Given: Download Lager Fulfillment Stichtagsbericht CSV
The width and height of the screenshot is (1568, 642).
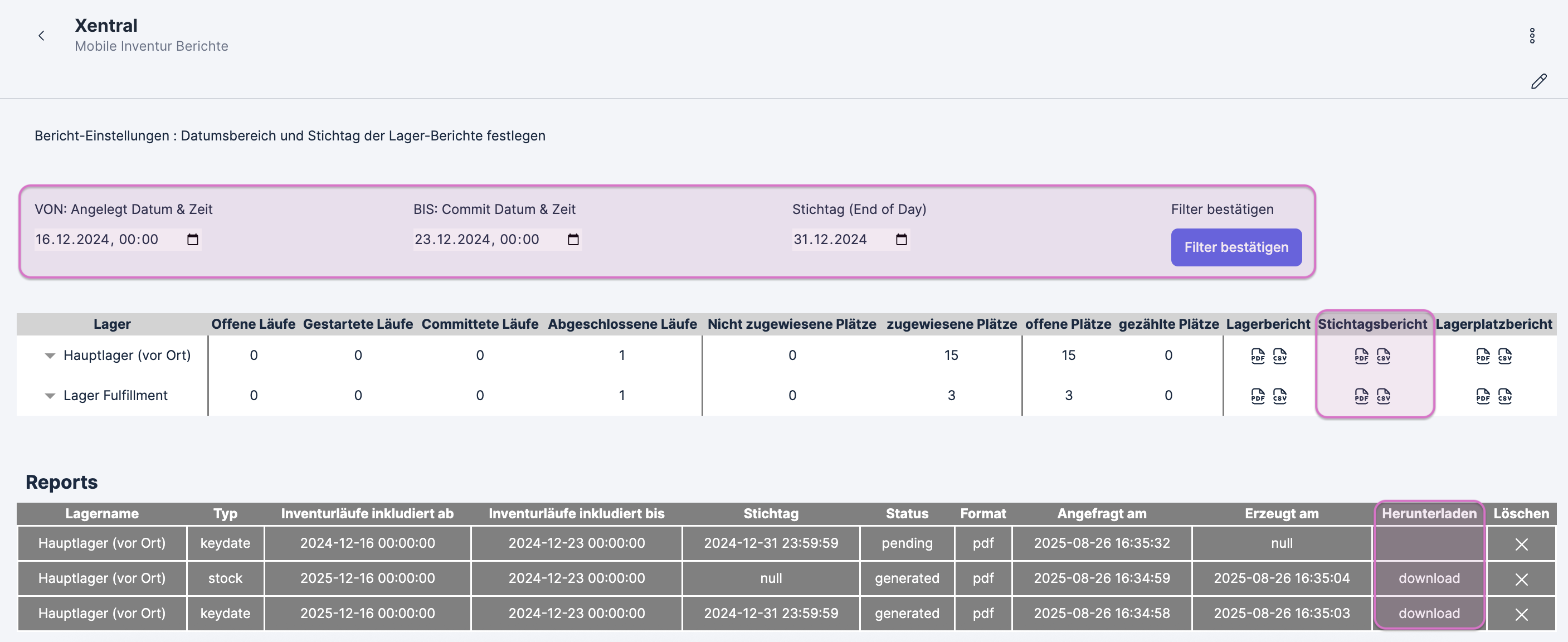Looking at the screenshot, I should (1383, 396).
